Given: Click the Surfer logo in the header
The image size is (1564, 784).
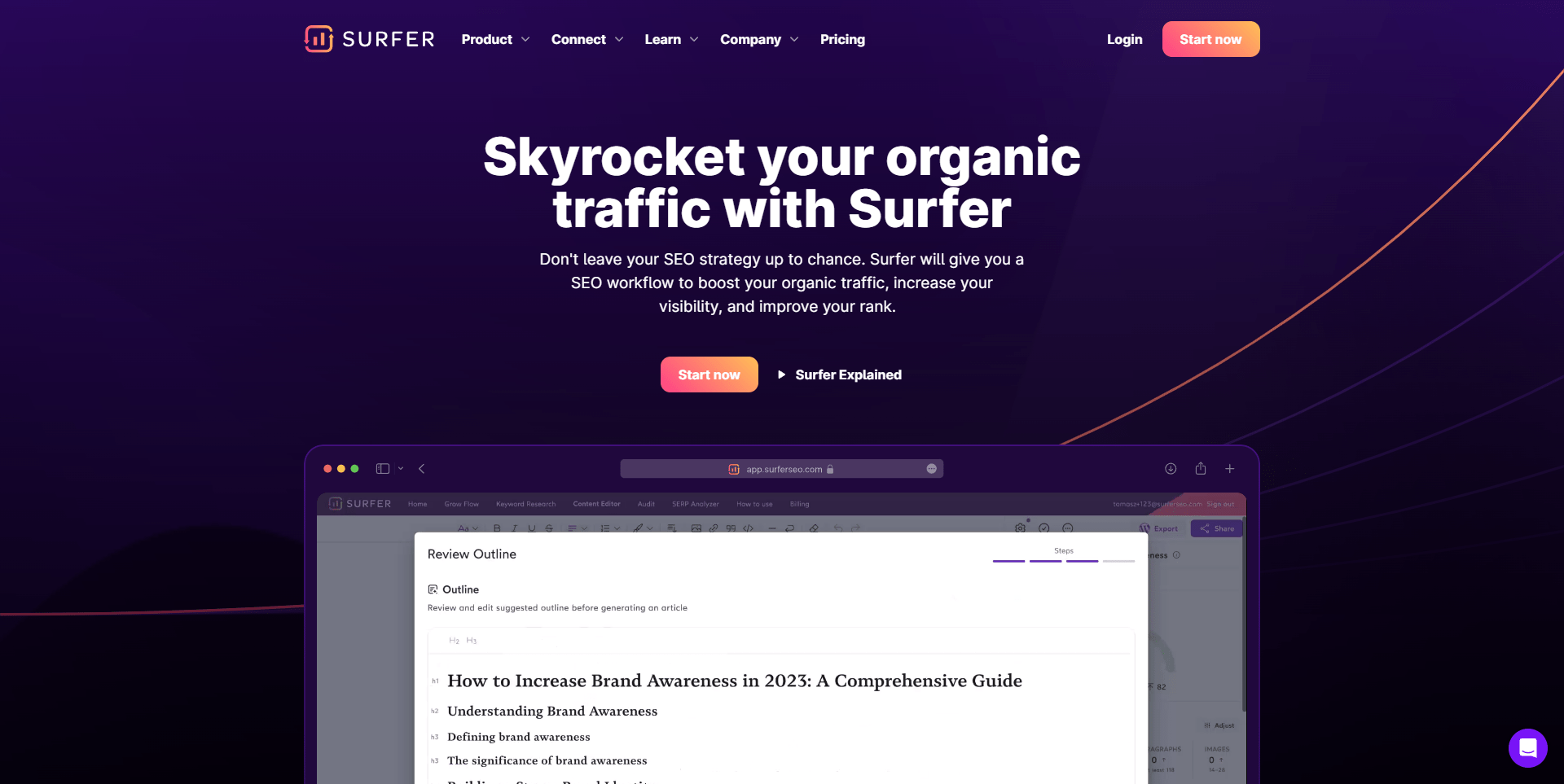Looking at the screenshot, I should [x=369, y=39].
